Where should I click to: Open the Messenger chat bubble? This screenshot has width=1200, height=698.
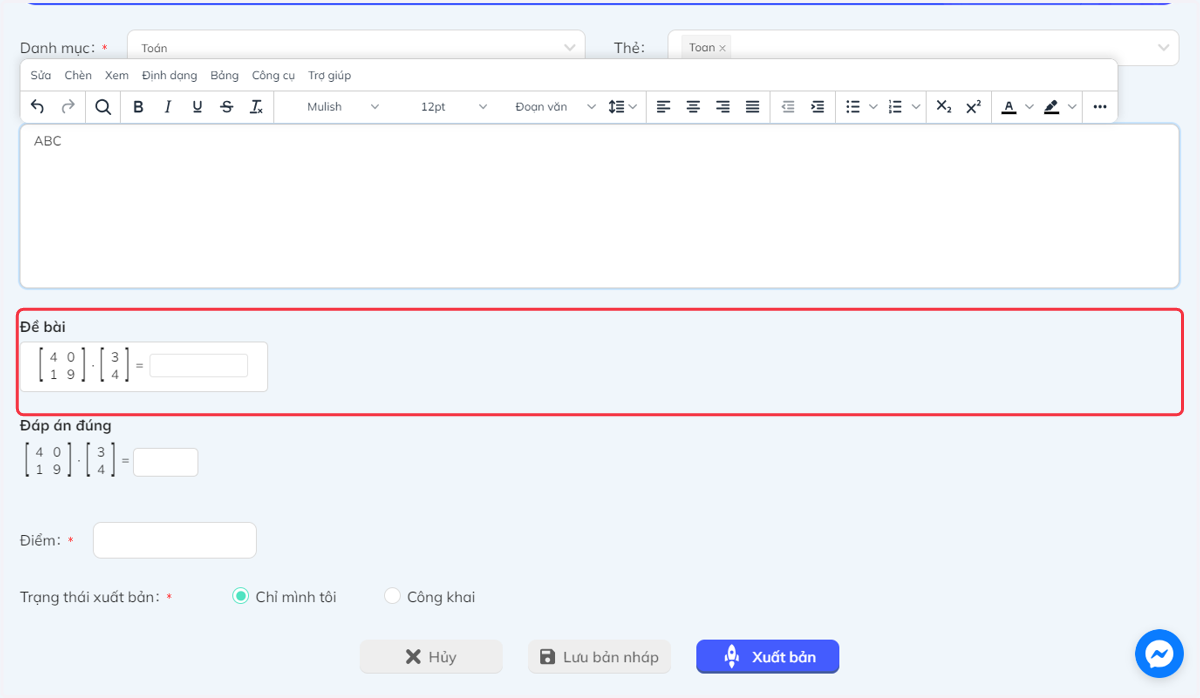tap(1159, 654)
